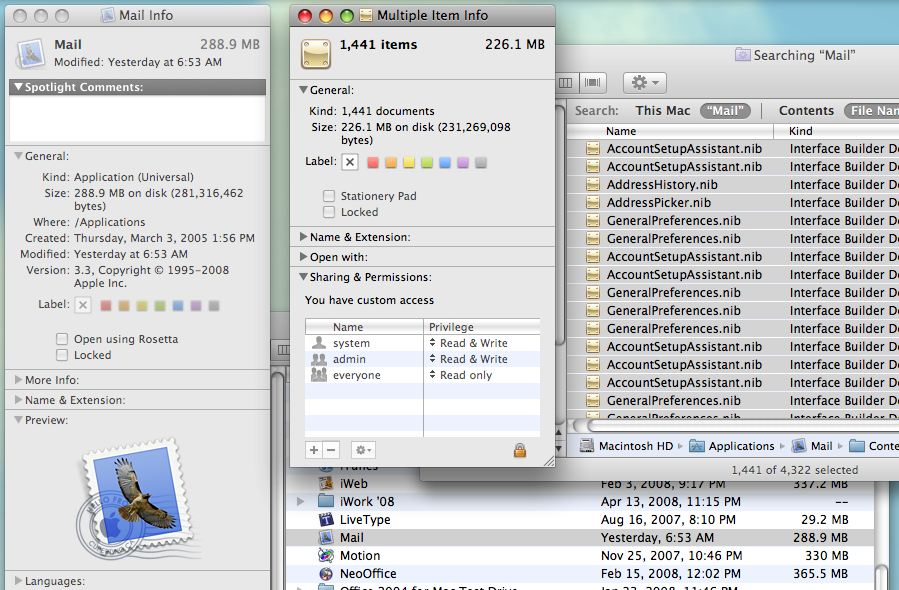Screen dimensions: 899x590
Task: Expand the Languages section in Mail Info
Action: 18,581
